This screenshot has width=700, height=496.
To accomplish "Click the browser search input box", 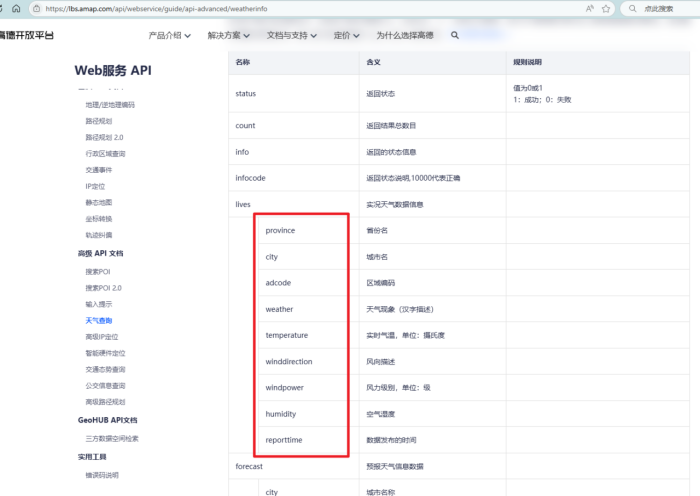I will coord(662,8).
